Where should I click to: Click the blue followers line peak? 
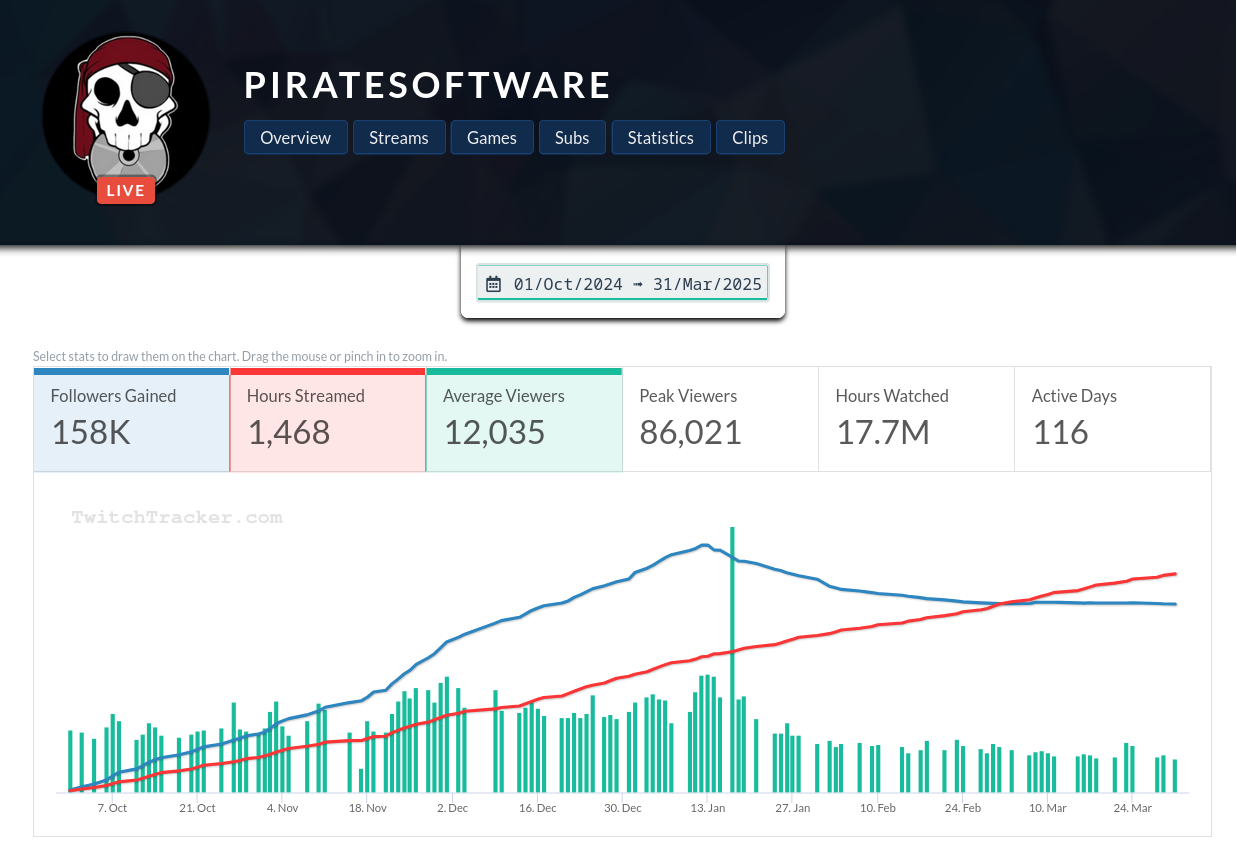(704, 545)
